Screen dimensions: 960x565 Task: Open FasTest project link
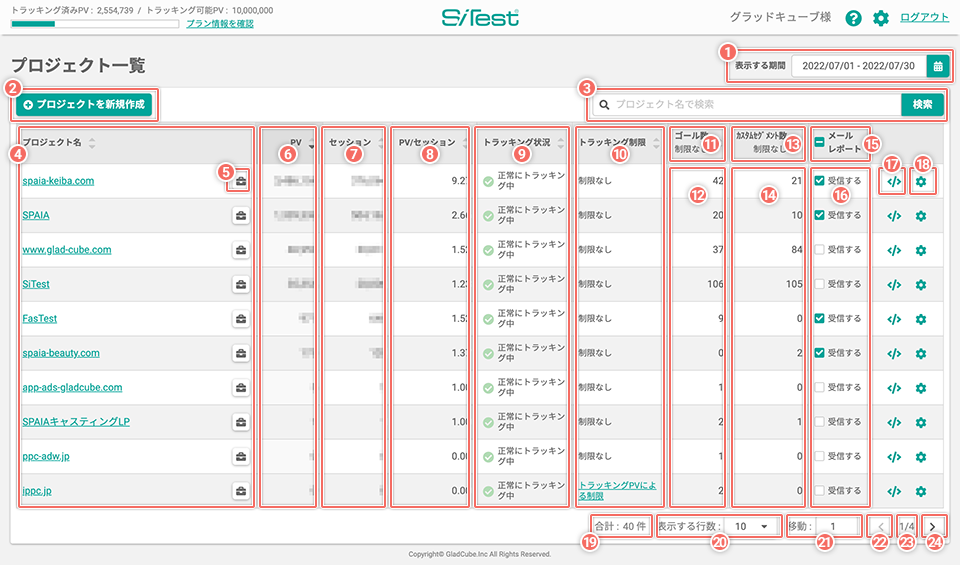pyautogui.click(x=40, y=319)
